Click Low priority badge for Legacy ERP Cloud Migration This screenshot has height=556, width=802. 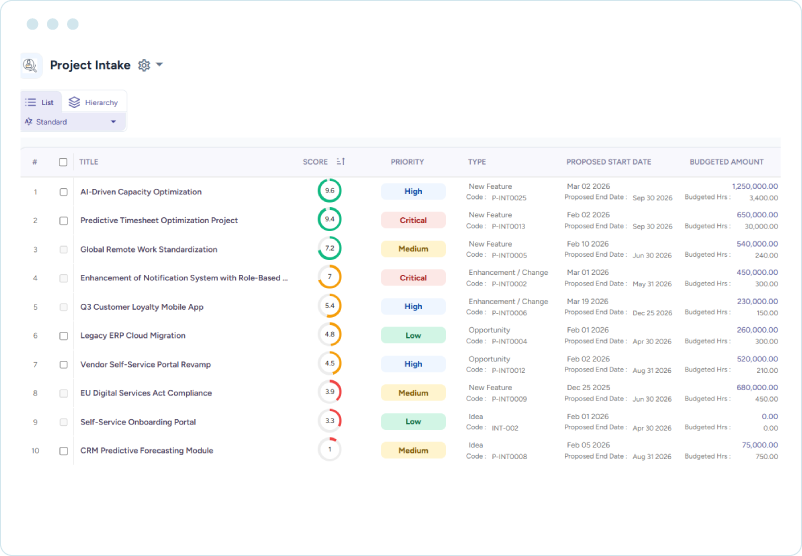[x=413, y=336]
